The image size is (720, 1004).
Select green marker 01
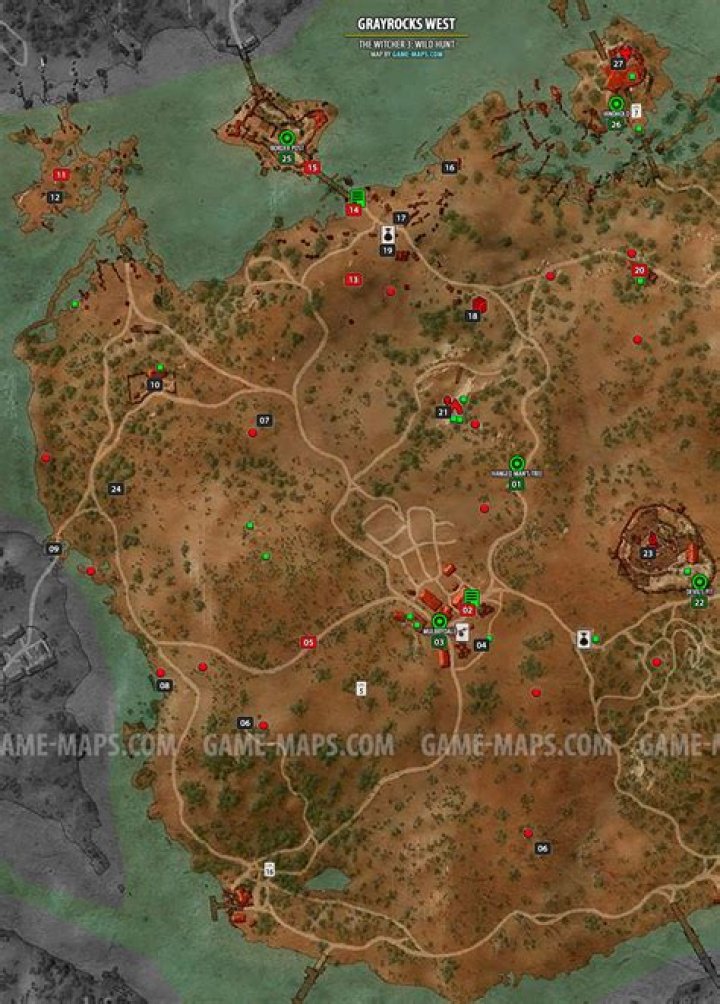point(516,485)
